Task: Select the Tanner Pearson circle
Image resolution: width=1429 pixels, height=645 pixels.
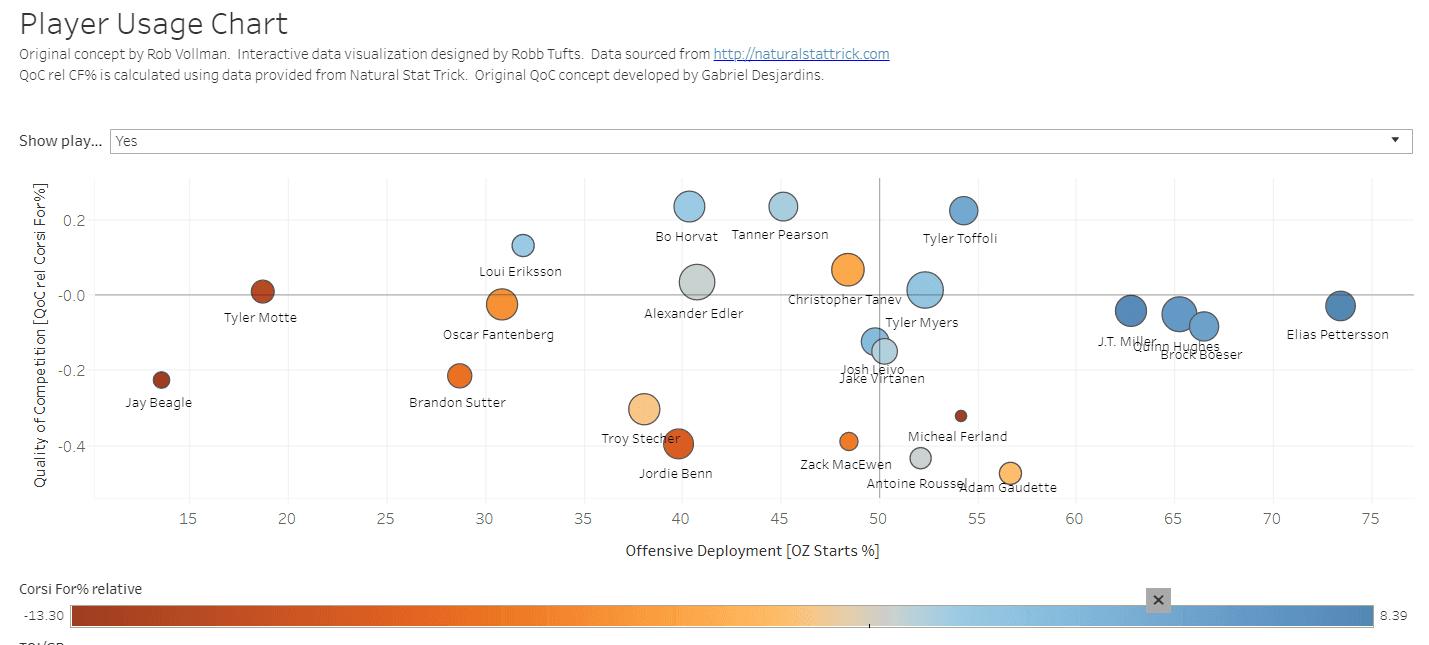Action: 783,207
